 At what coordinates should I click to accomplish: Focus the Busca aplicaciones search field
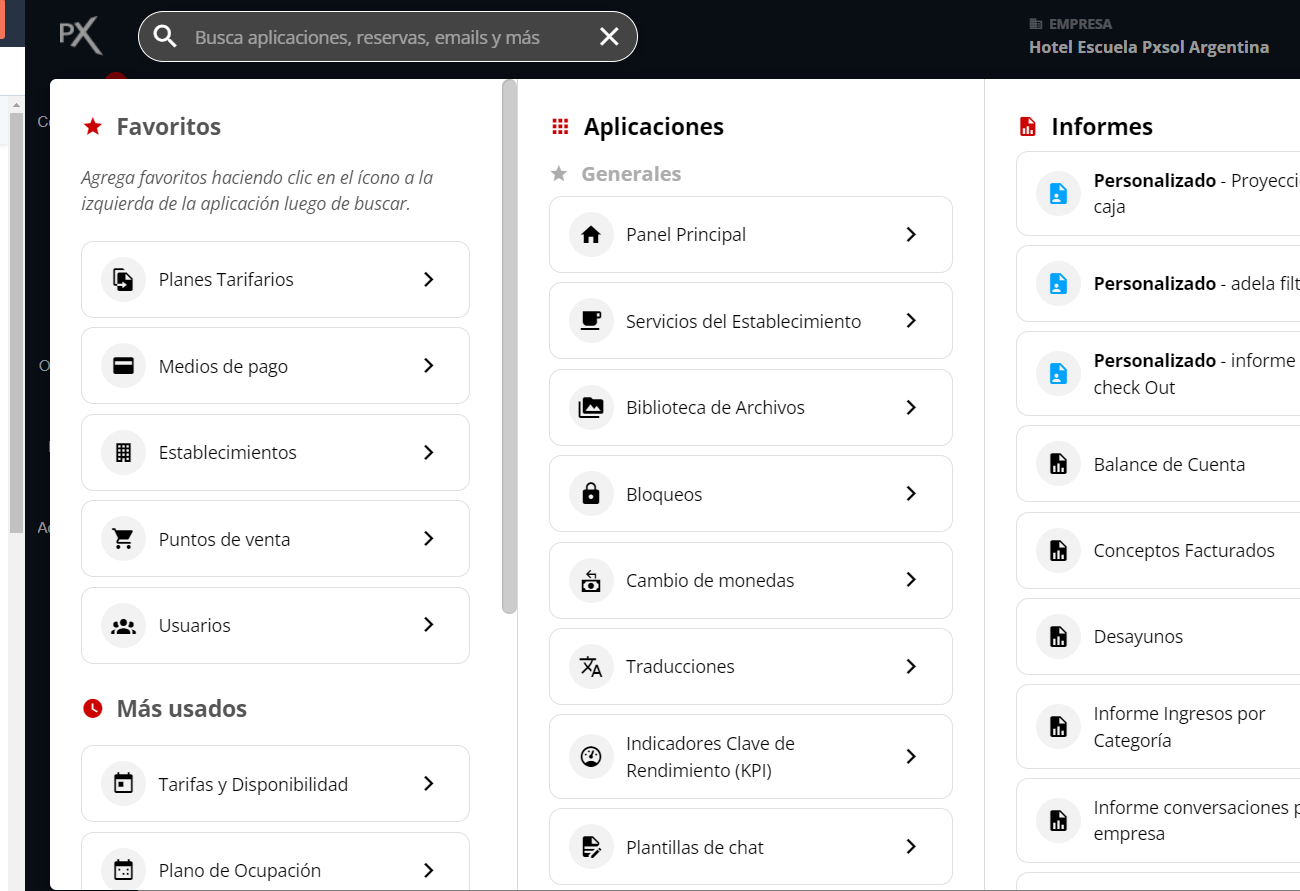click(380, 38)
